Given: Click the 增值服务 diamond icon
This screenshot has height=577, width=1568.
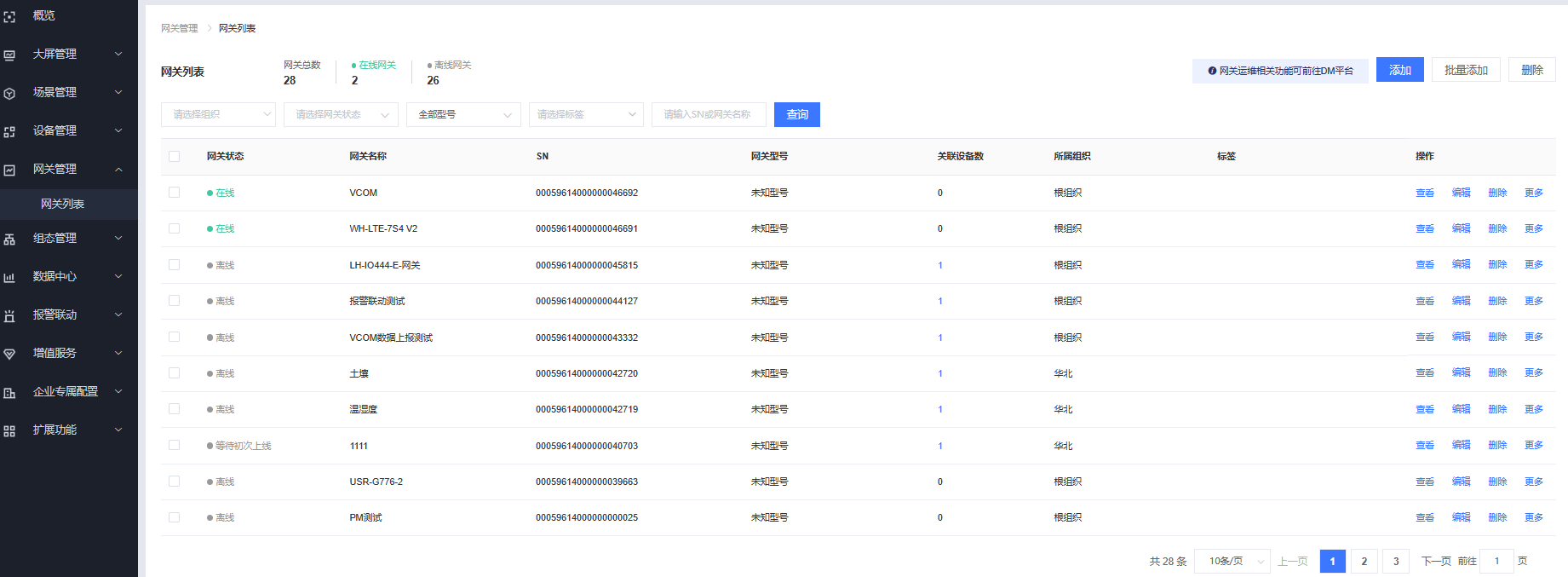Looking at the screenshot, I should pos(9,354).
